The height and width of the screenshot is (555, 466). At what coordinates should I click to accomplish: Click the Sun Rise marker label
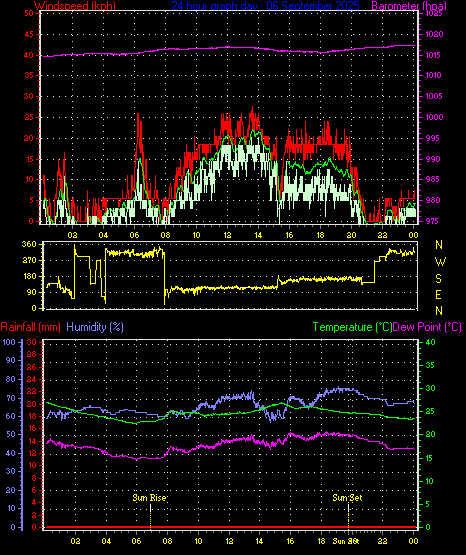149,498
